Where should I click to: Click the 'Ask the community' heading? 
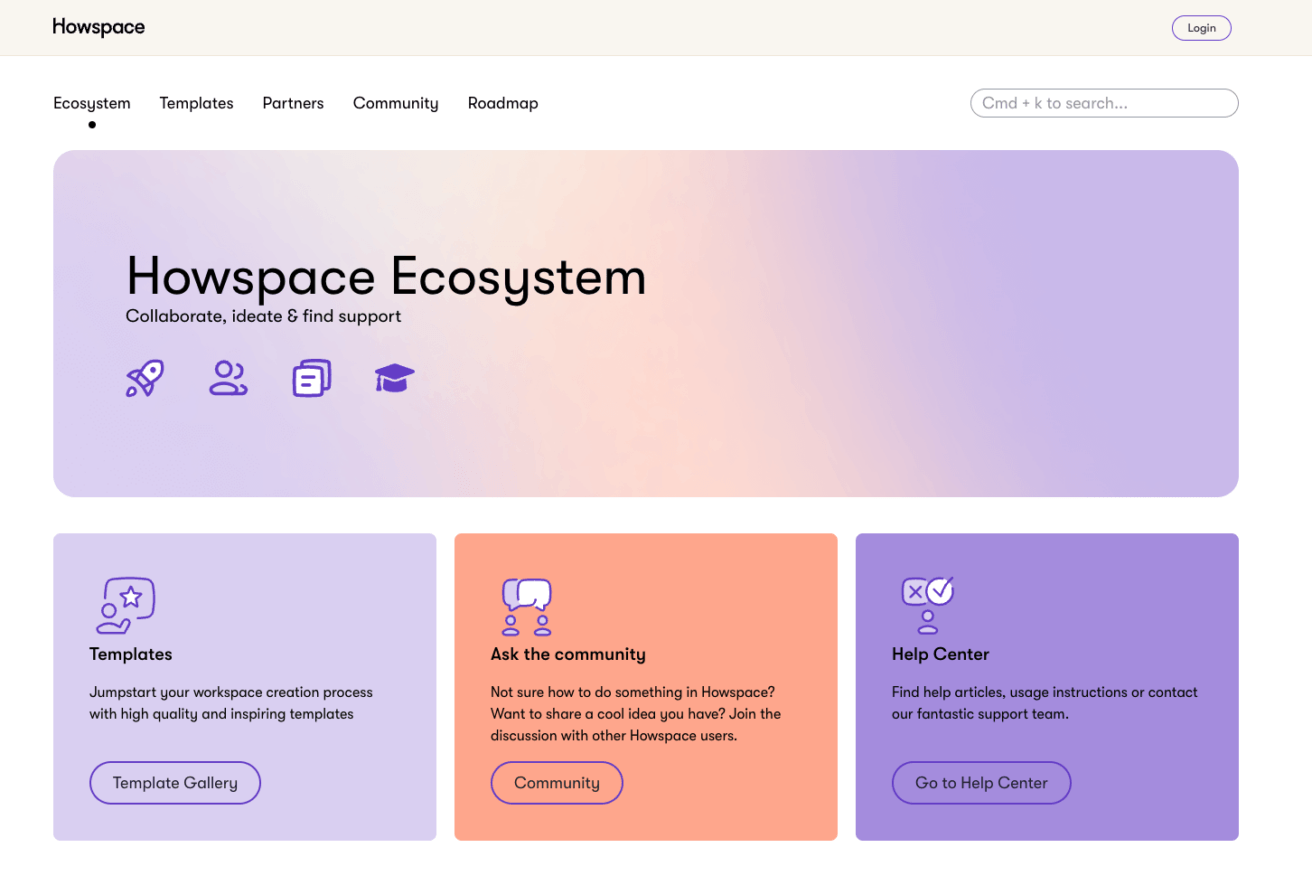pyautogui.click(x=568, y=654)
